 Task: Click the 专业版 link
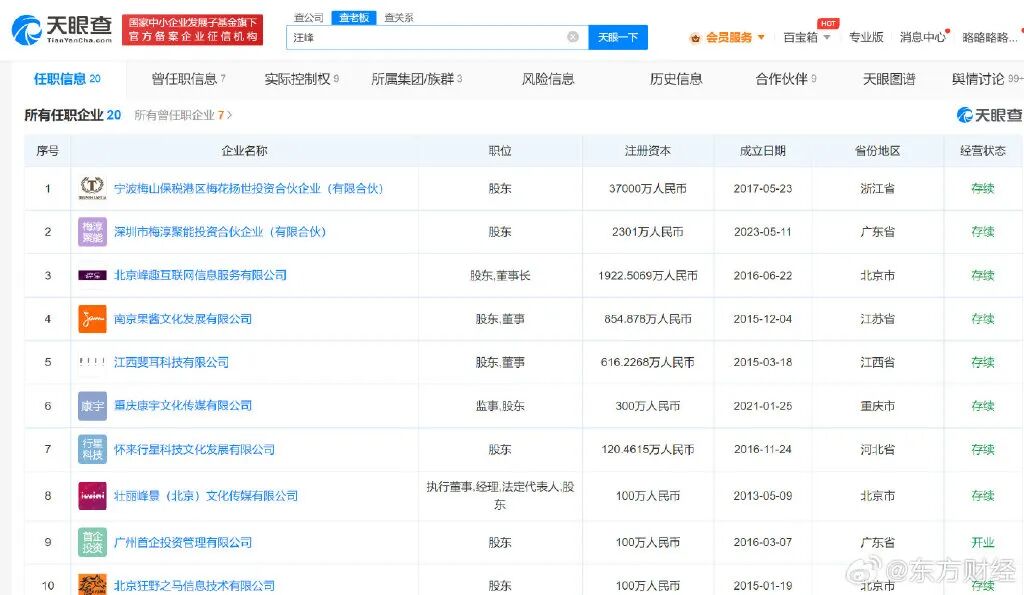click(866, 37)
